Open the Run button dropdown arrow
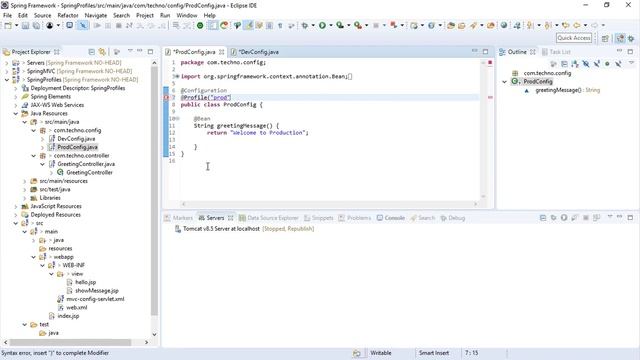Screen dimensions: 640x360 pos(331,25)
